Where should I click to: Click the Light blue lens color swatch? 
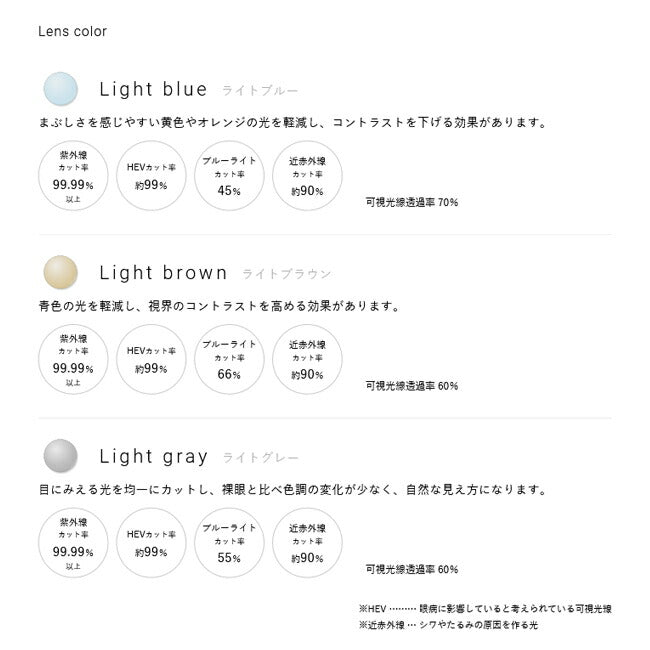(x=60, y=89)
